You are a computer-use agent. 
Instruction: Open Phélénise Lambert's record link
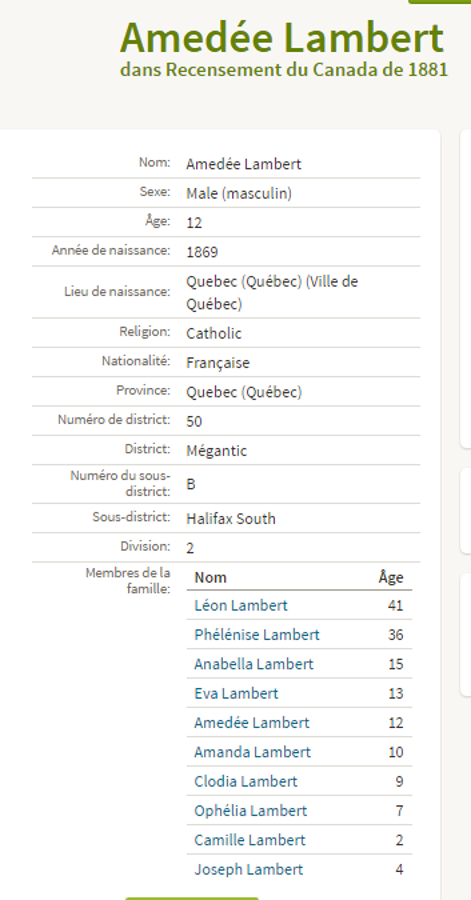click(257, 635)
